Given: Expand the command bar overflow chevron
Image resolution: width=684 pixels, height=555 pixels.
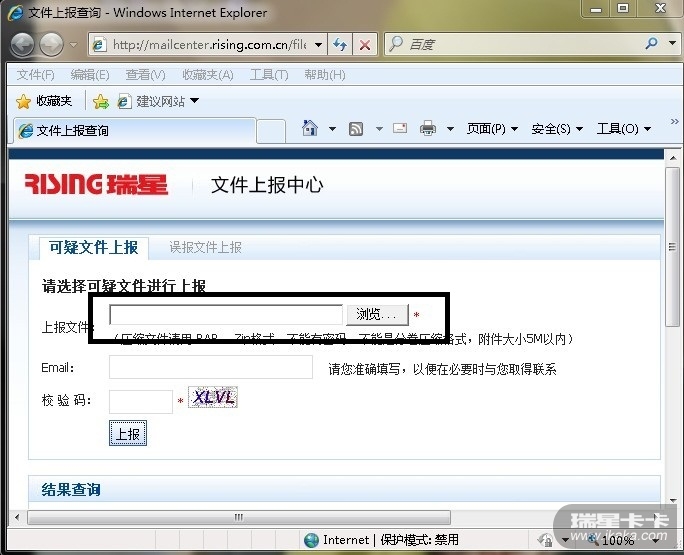Looking at the screenshot, I should [674, 121].
